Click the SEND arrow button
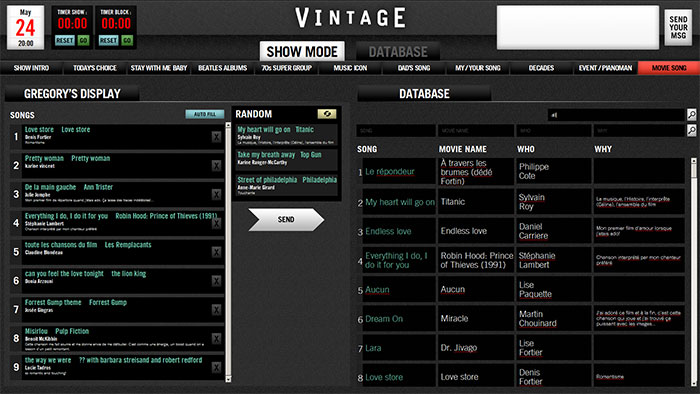Screen dimensions: 700x394 (286, 220)
